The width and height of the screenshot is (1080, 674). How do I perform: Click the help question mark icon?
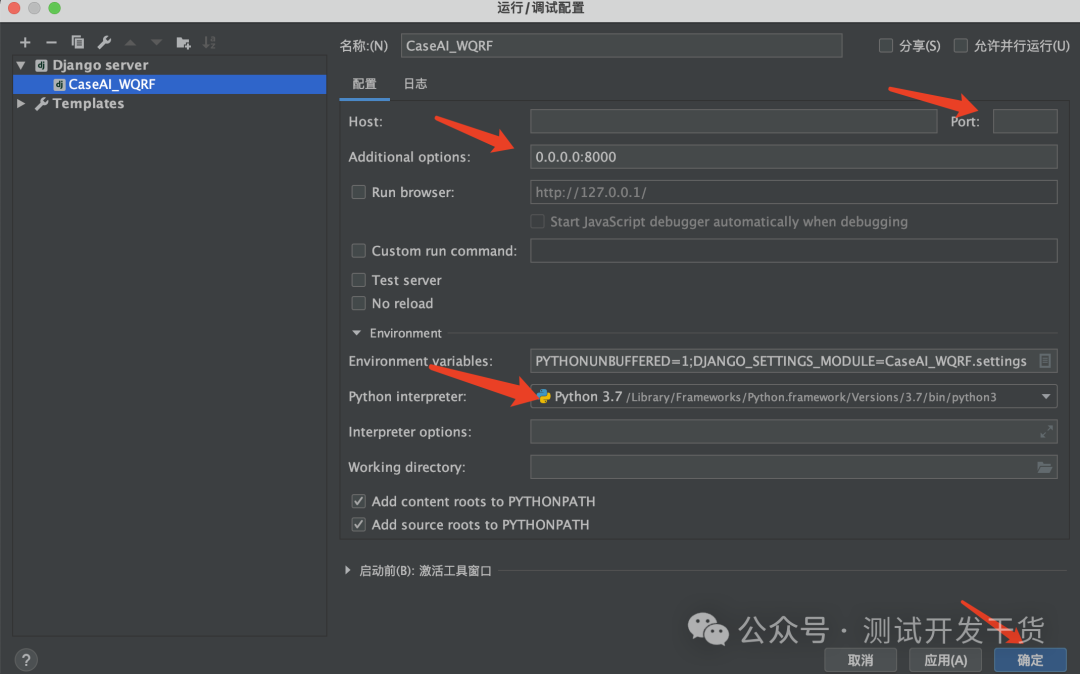pyautogui.click(x=25, y=659)
